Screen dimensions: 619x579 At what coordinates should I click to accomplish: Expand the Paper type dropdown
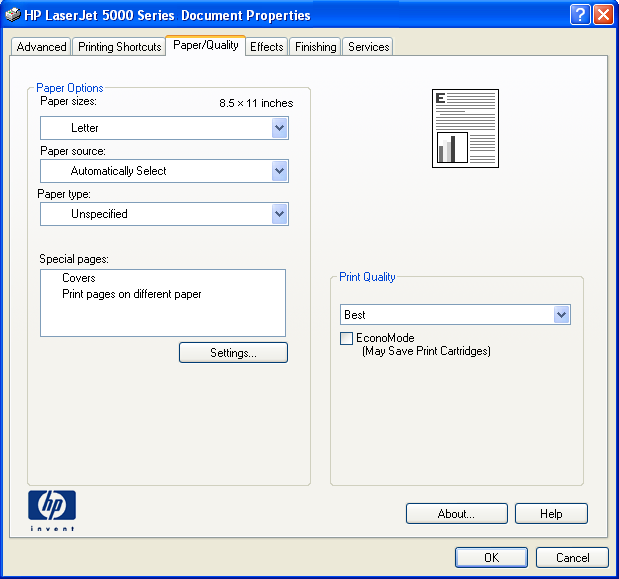click(279, 214)
